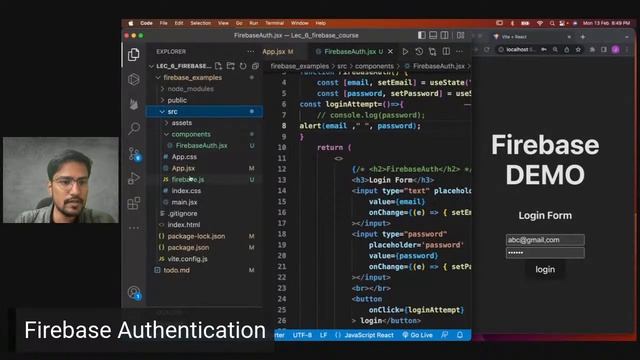Click UTF-8 encoding in status bar
This screenshot has height=360, width=640.
pyautogui.click(x=302, y=335)
